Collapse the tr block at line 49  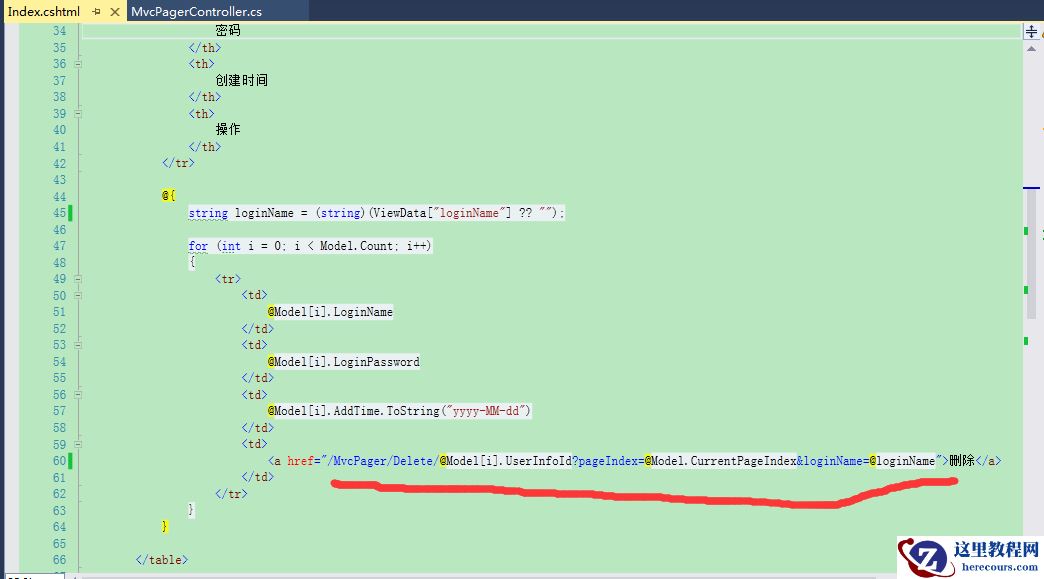click(78, 279)
